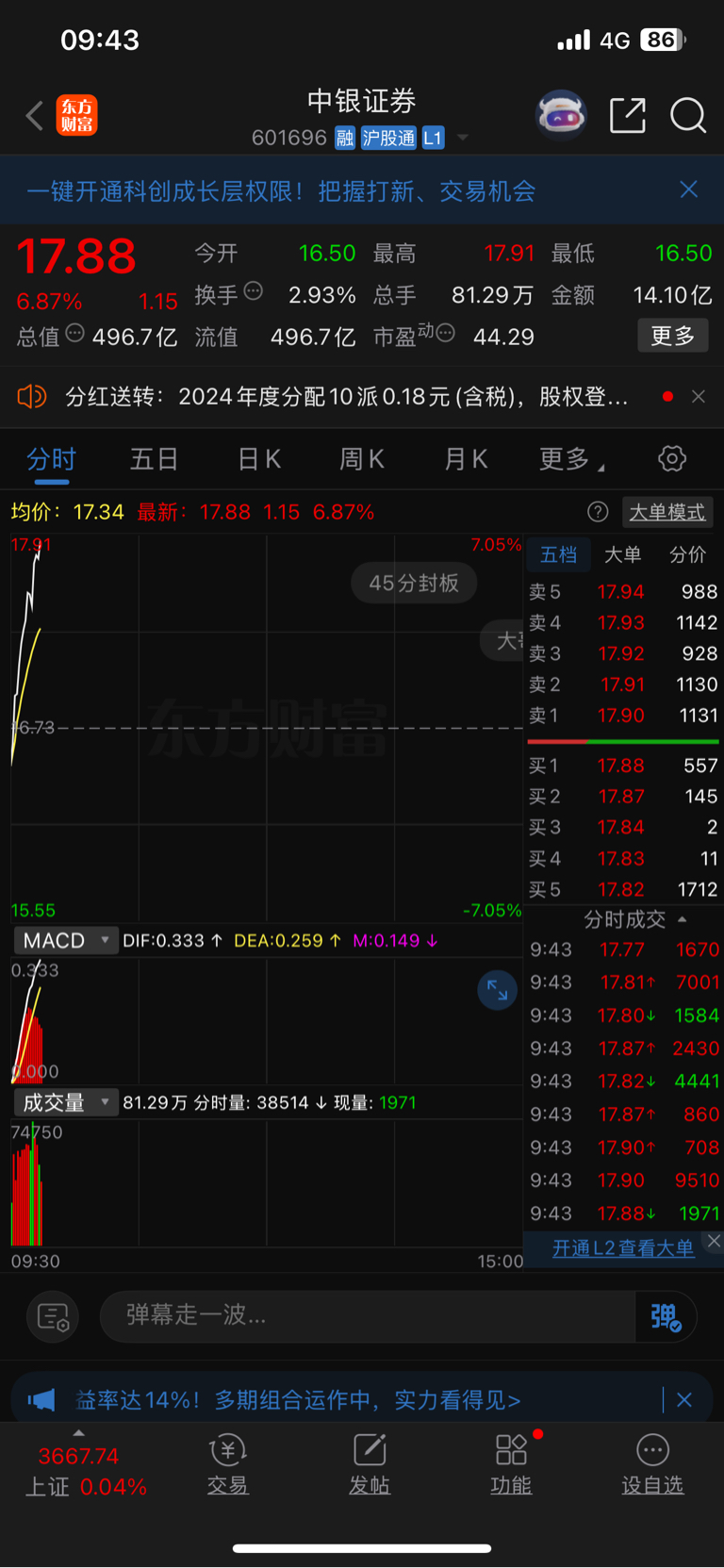Open the 发帖 post button
The height and width of the screenshot is (1568, 724).
click(370, 1464)
